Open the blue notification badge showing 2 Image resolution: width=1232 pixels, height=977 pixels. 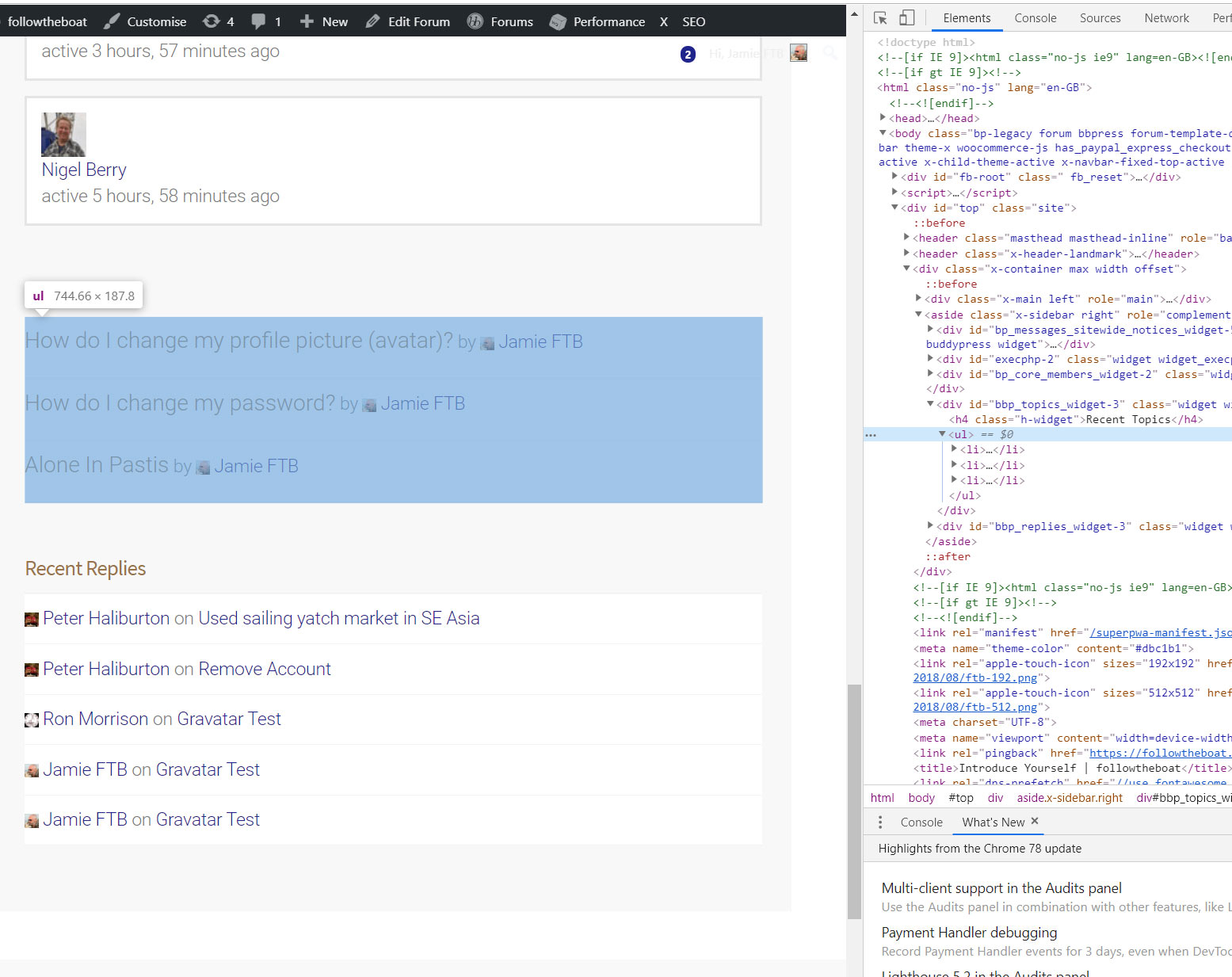coord(688,54)
